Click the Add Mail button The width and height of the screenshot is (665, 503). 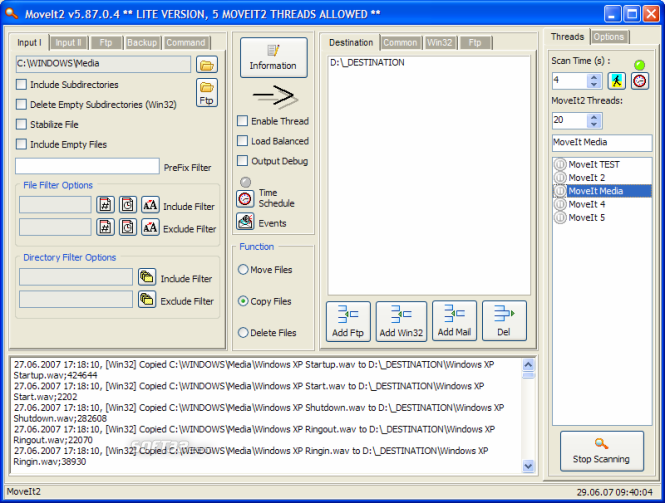coord(454,321)
